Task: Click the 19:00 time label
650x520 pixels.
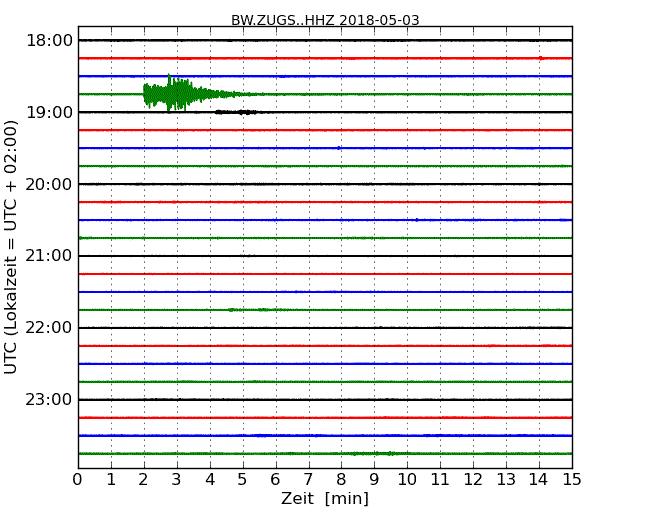Action: (49, 112)
